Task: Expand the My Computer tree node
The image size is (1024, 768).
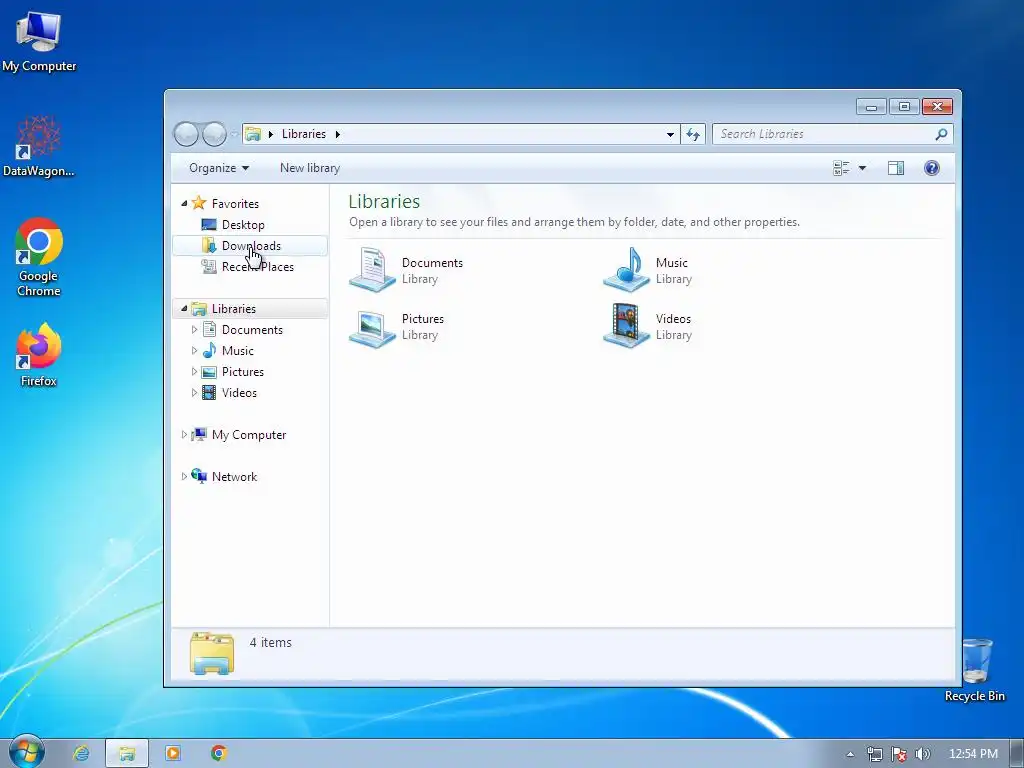Action: 184,434
